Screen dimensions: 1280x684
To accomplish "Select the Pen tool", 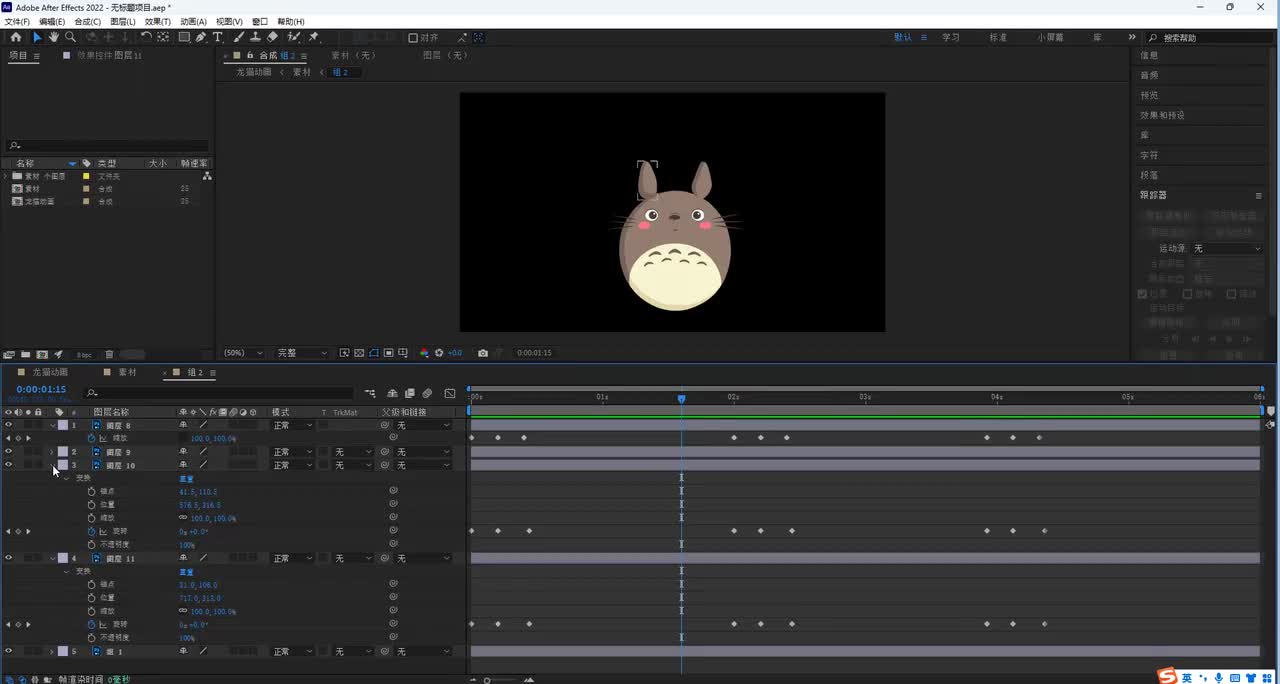I will tap(201, 37).
